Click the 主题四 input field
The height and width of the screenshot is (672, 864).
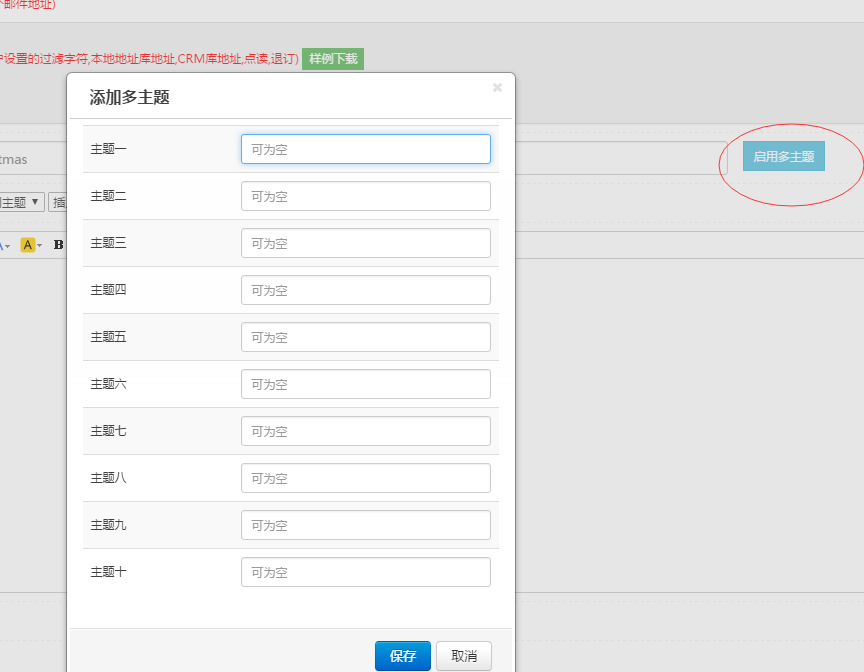[365, 290]
